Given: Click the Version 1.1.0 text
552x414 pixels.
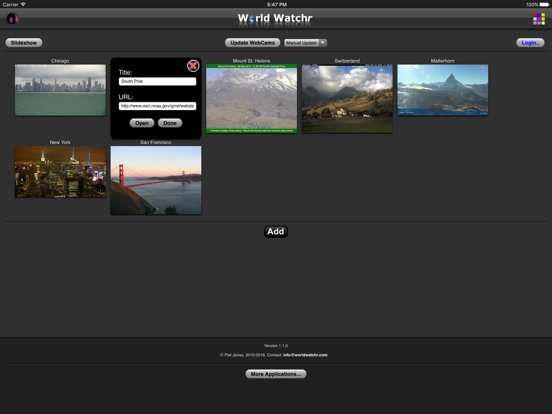Looking at the screenshot, I should click(276, 346).
